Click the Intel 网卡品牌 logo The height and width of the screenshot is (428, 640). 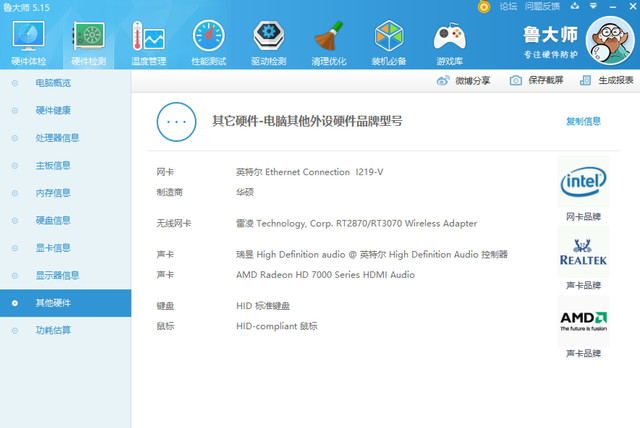pyautogui.click(x=583, y=182)
